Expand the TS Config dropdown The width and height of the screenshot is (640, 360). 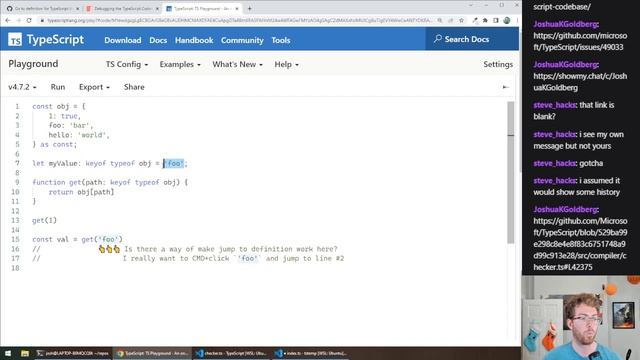click(x=127, y=64)
